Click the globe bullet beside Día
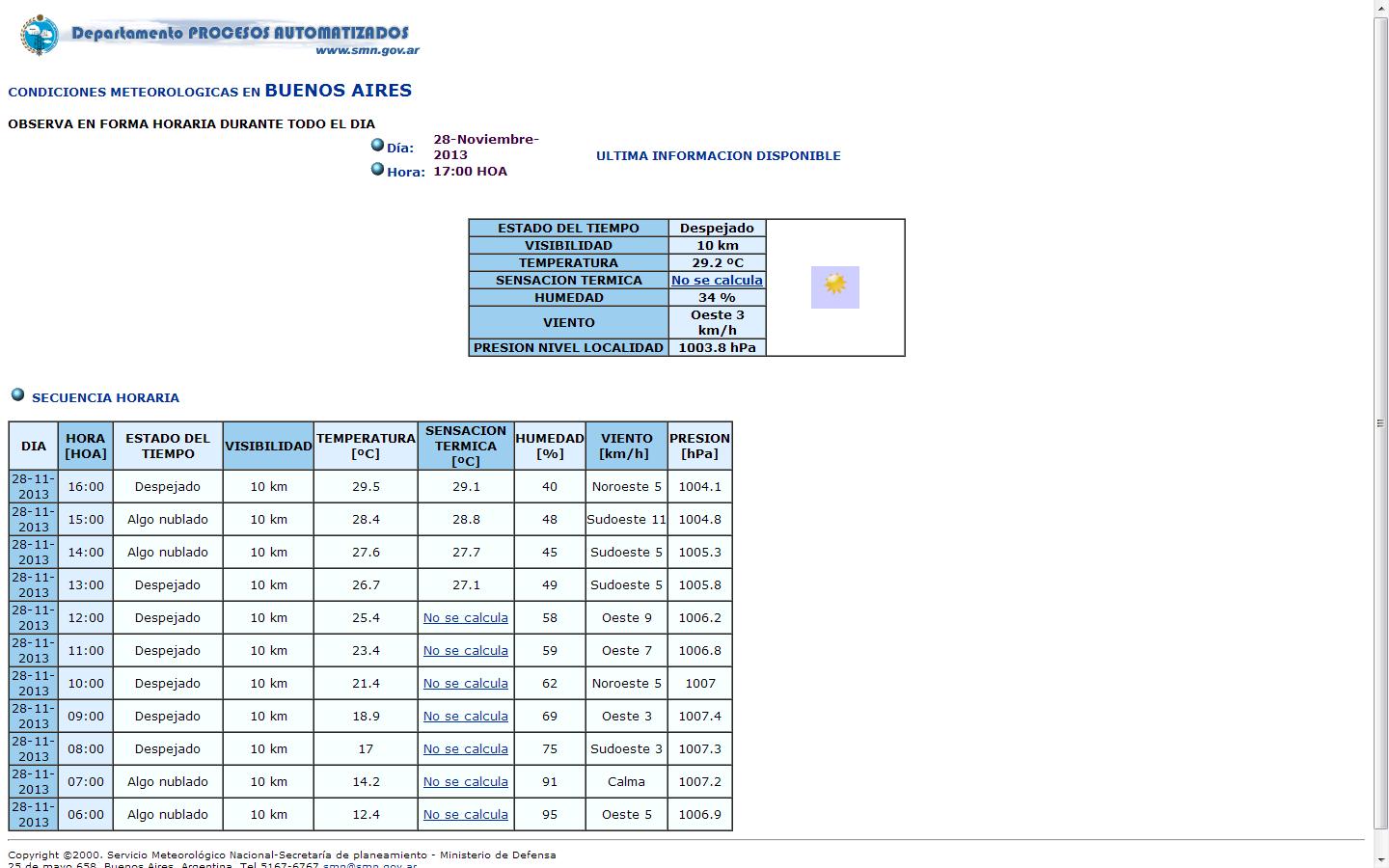 pyautogui.click(x=378, y=146)
